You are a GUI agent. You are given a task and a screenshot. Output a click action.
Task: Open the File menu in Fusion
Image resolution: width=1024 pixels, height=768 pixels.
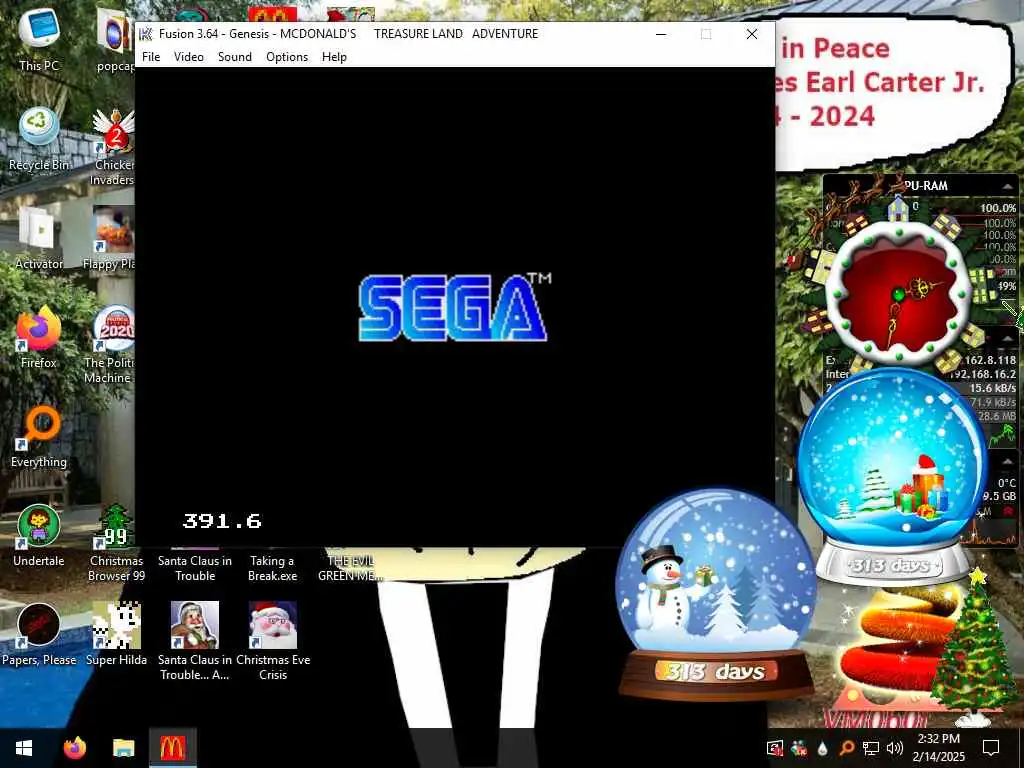151,57
